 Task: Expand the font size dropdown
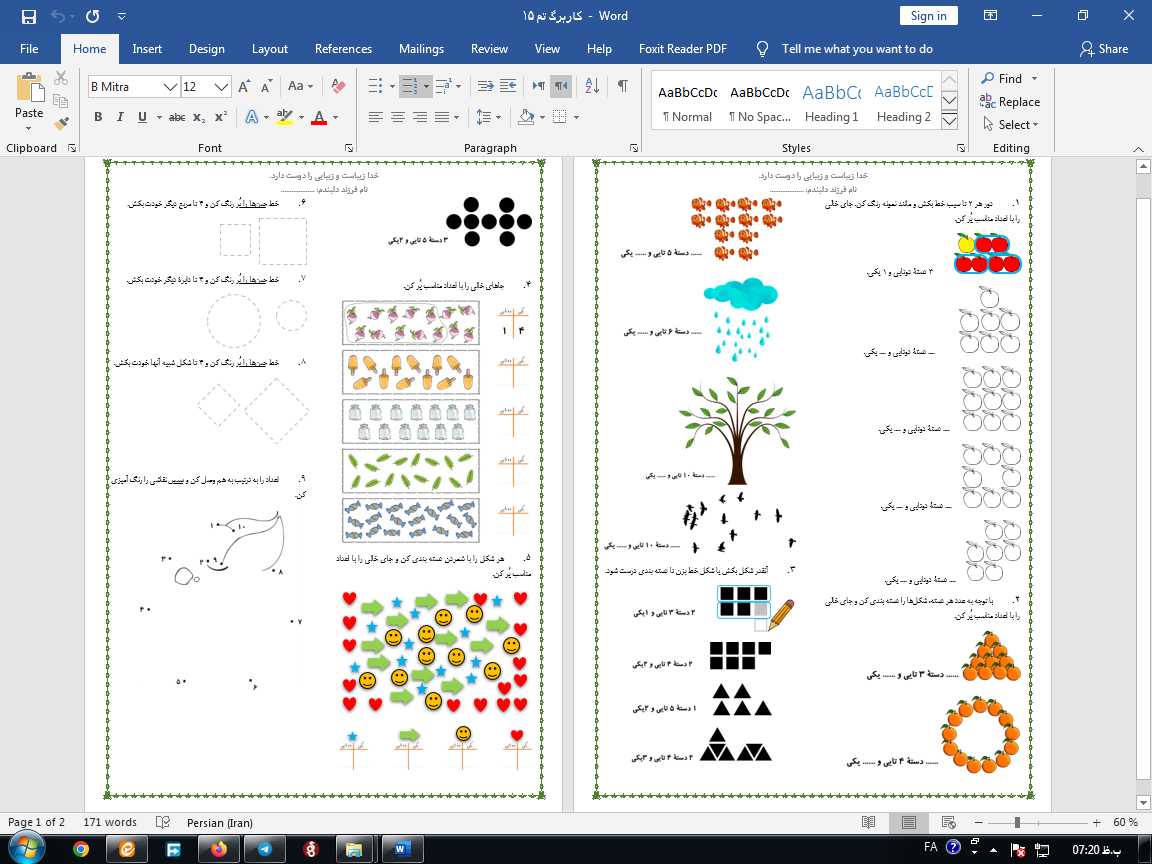tap(222, 87)
